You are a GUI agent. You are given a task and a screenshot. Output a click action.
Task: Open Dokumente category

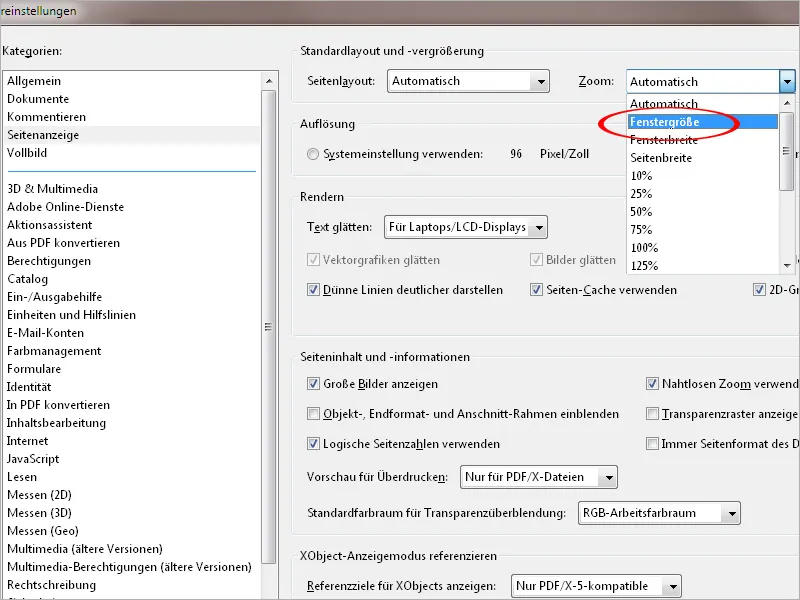tap(38, 99)
